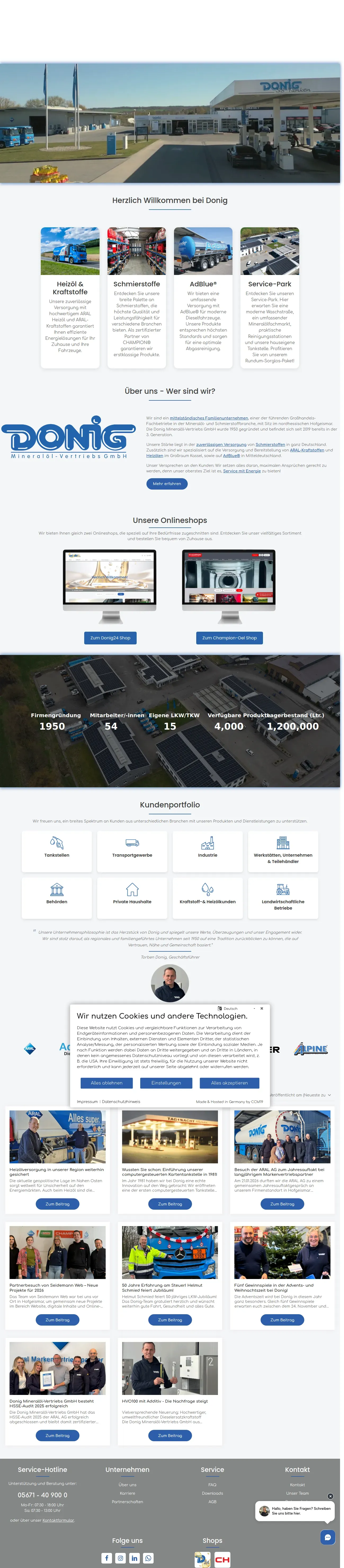Viewport: 344px width, 1568px height.
Task: Click the 'Alles ablehnen' cookie button
Action: (x=106, y=1083)
